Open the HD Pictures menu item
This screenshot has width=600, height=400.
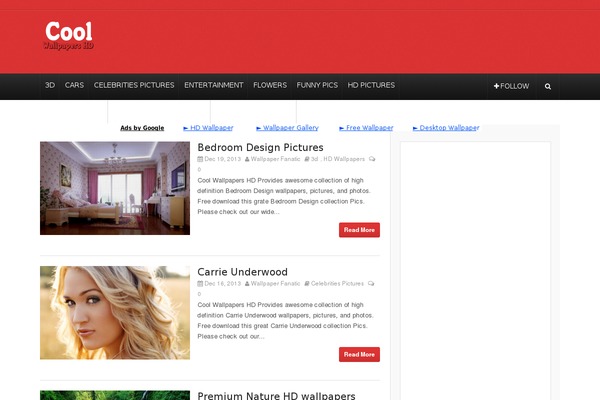[x=371, y=85]
